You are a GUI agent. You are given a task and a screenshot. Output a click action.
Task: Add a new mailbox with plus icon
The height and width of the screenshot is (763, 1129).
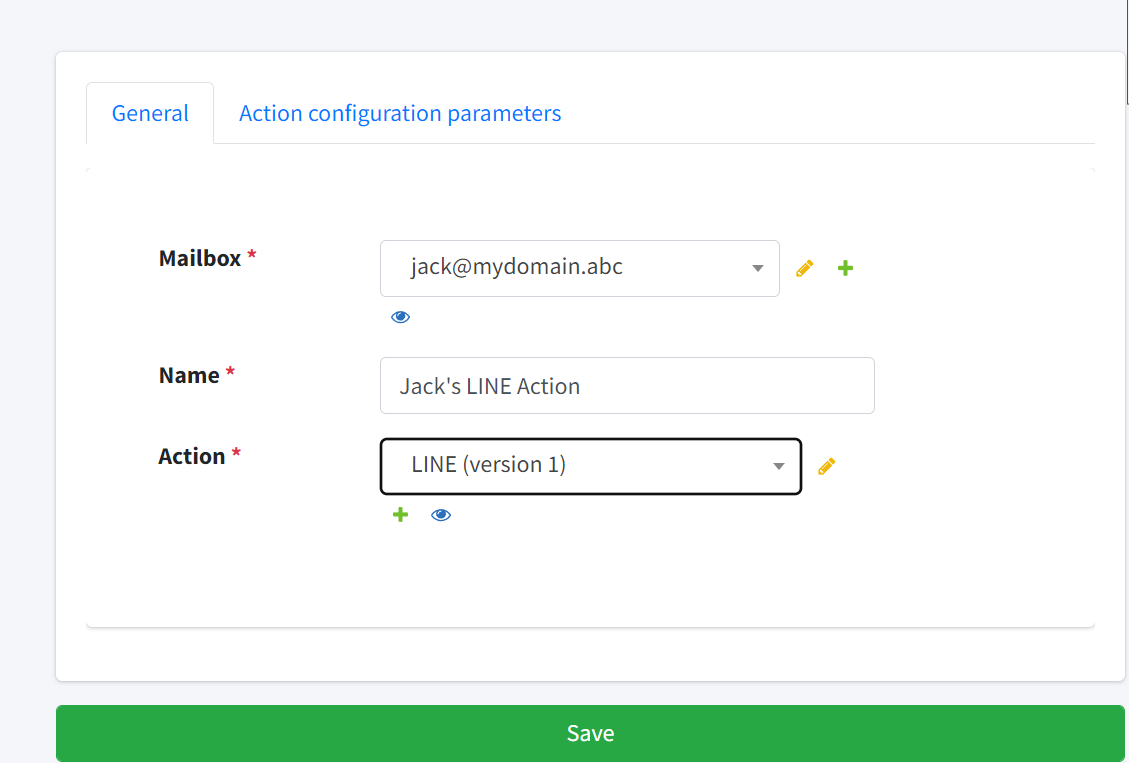(845, 268)
